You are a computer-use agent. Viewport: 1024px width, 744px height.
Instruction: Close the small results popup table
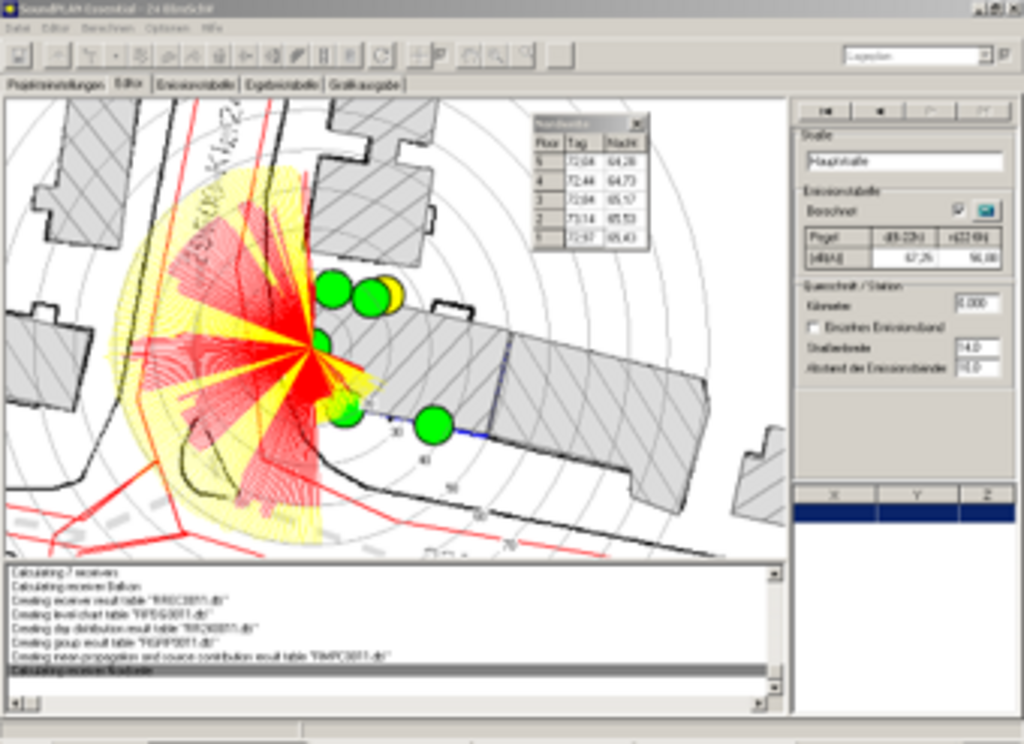click(637, 124)
